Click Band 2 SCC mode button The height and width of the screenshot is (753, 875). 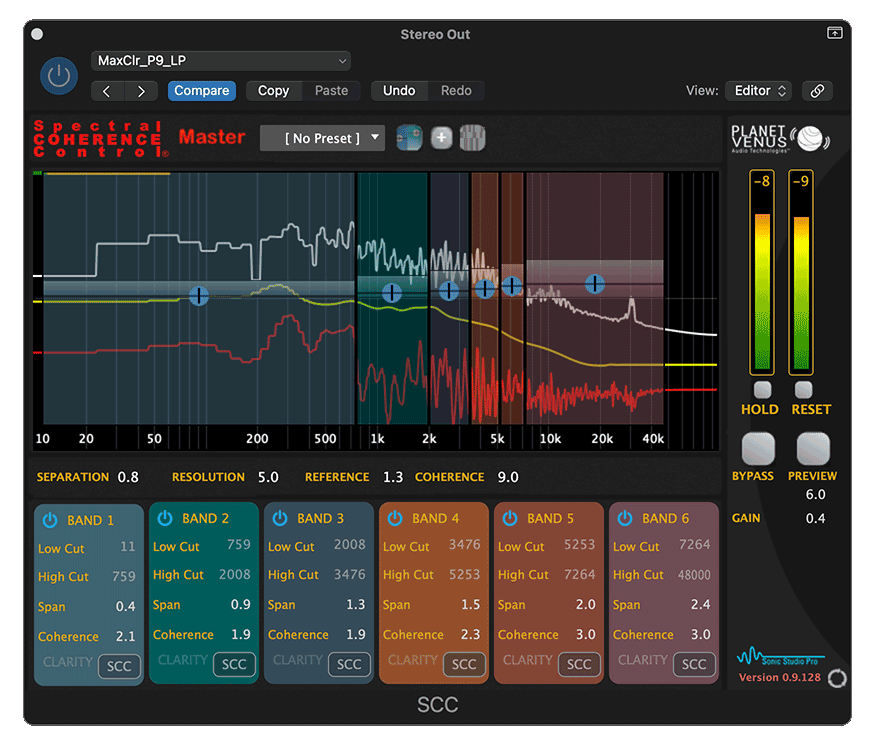(x=234, y=664)
